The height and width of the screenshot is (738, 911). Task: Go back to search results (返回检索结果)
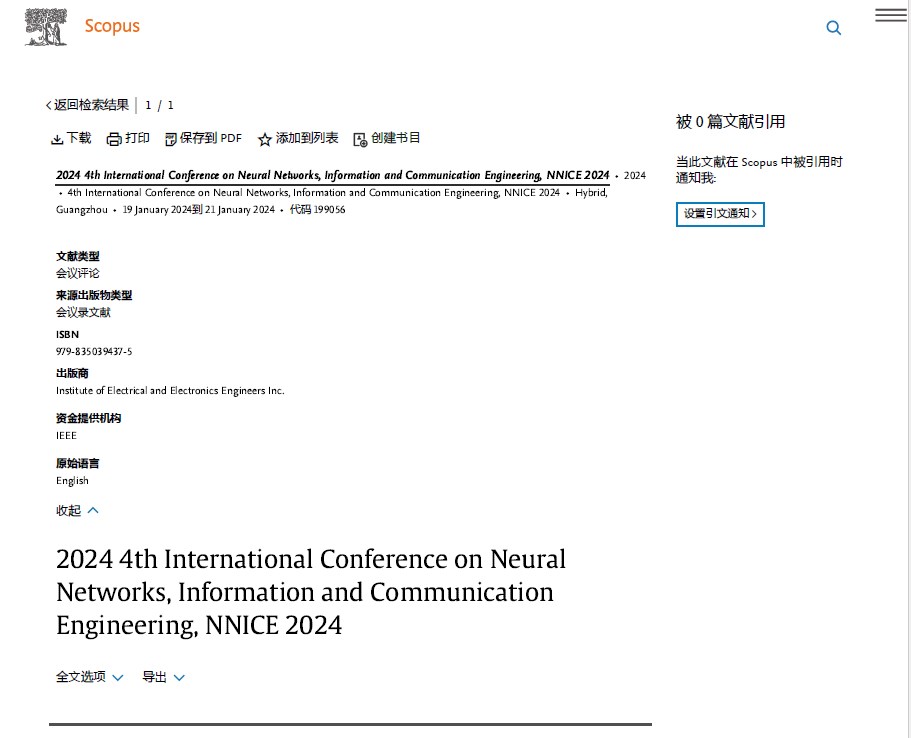tap(87, 105)
